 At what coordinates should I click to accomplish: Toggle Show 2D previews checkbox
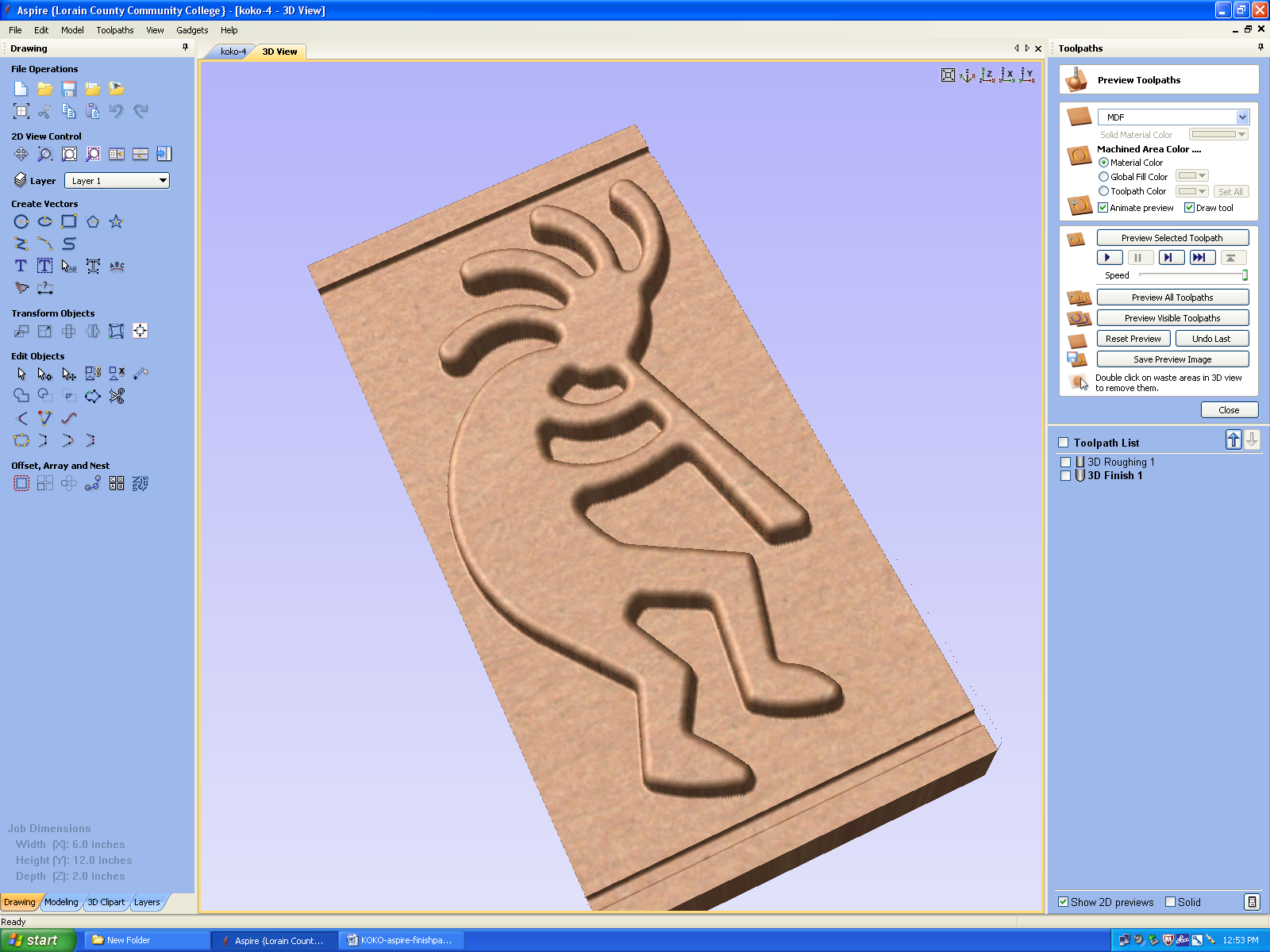point(1063,902)
